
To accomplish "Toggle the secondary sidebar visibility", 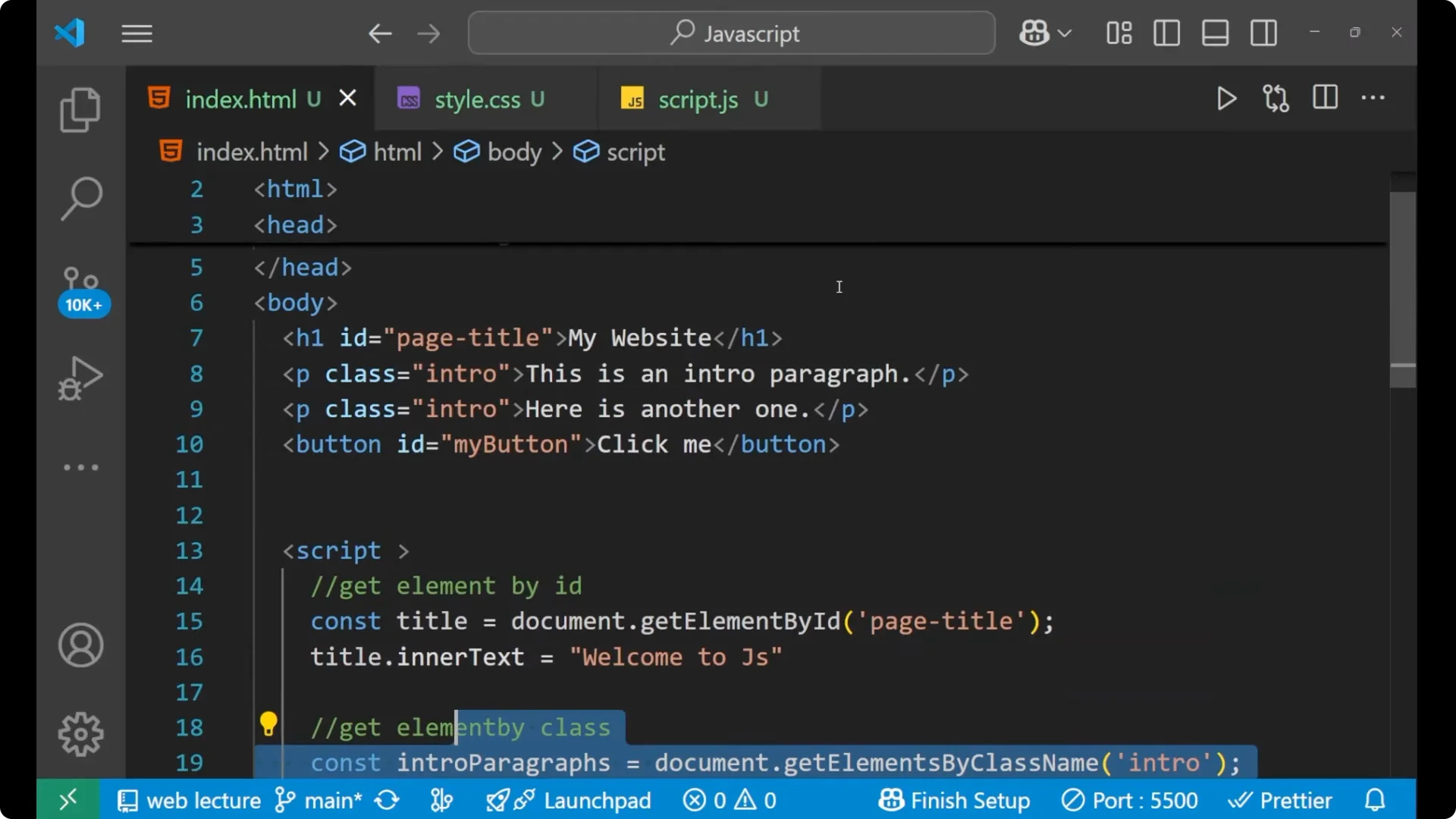I will [1263, 33].
